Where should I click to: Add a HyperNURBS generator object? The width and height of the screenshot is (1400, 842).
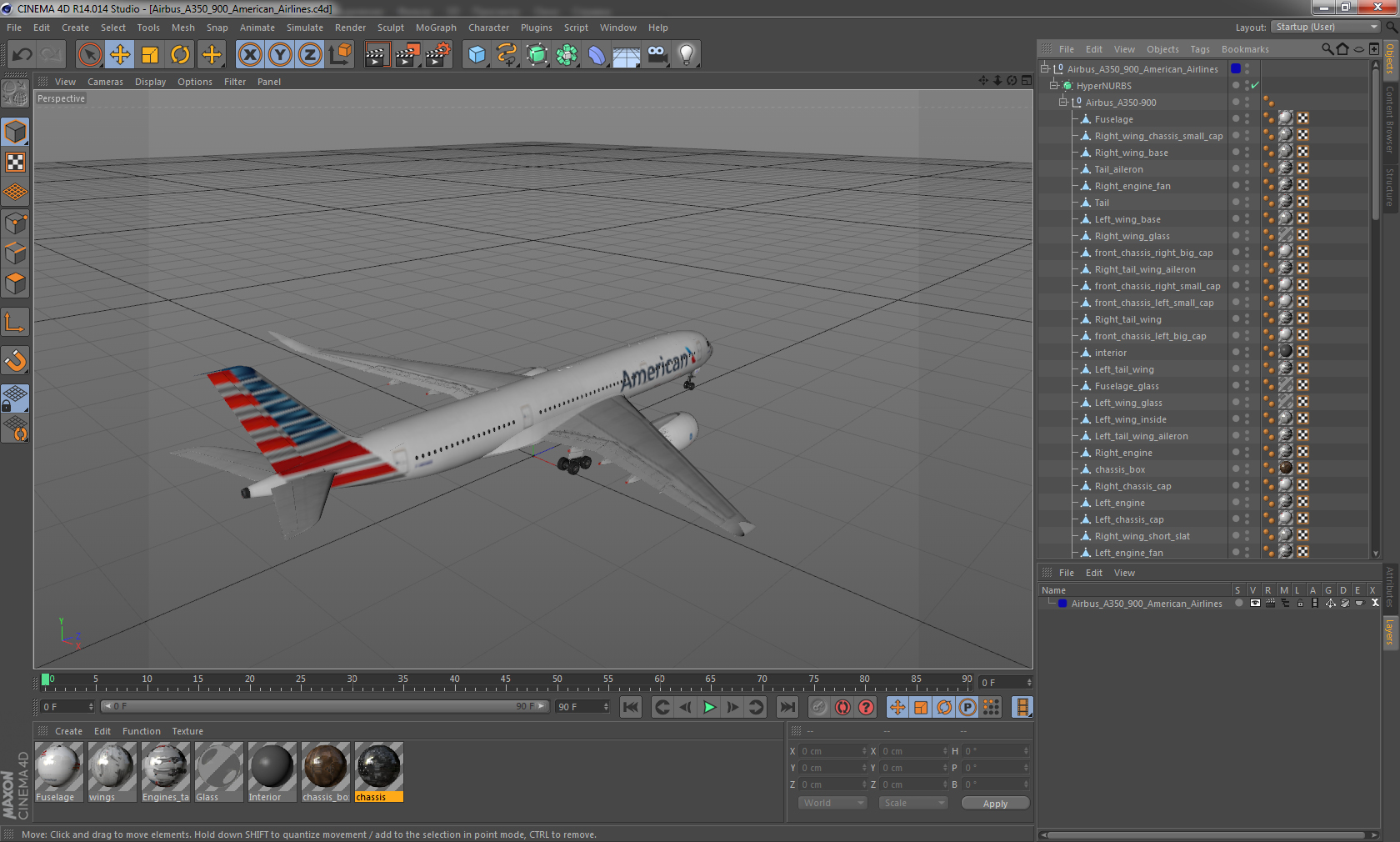click(537, 55)
